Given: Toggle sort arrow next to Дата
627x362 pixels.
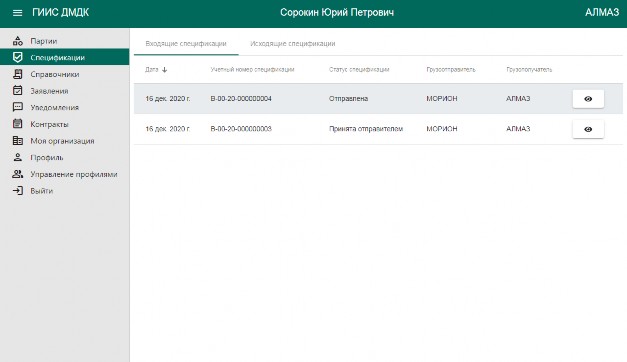Looking at the screenshot, I should 164,70.
